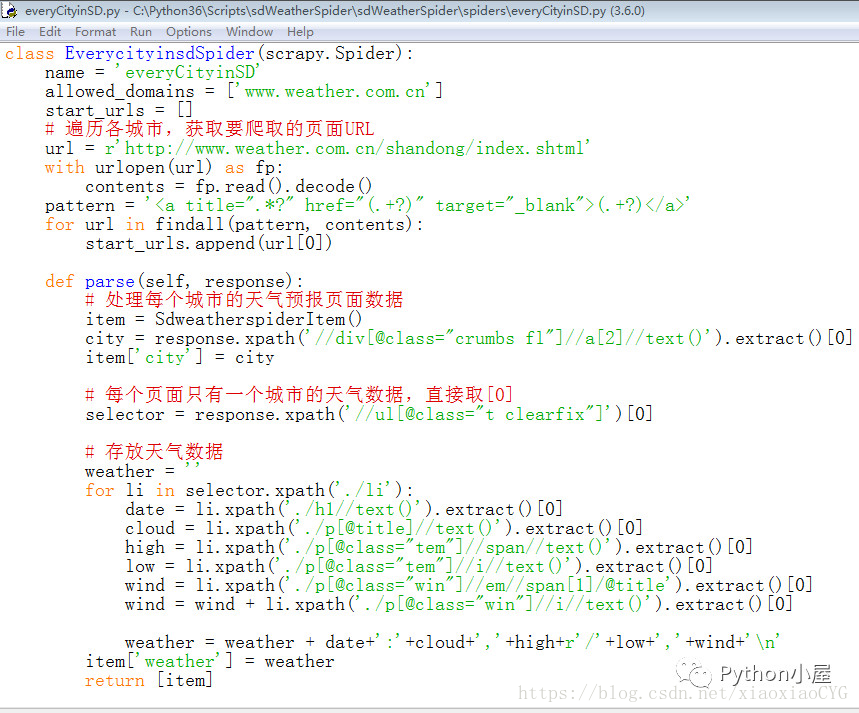Viewport: 859px width, 713px height.
Task: Click the selector xpath 't clearfix' line
Action: point(369,414)
